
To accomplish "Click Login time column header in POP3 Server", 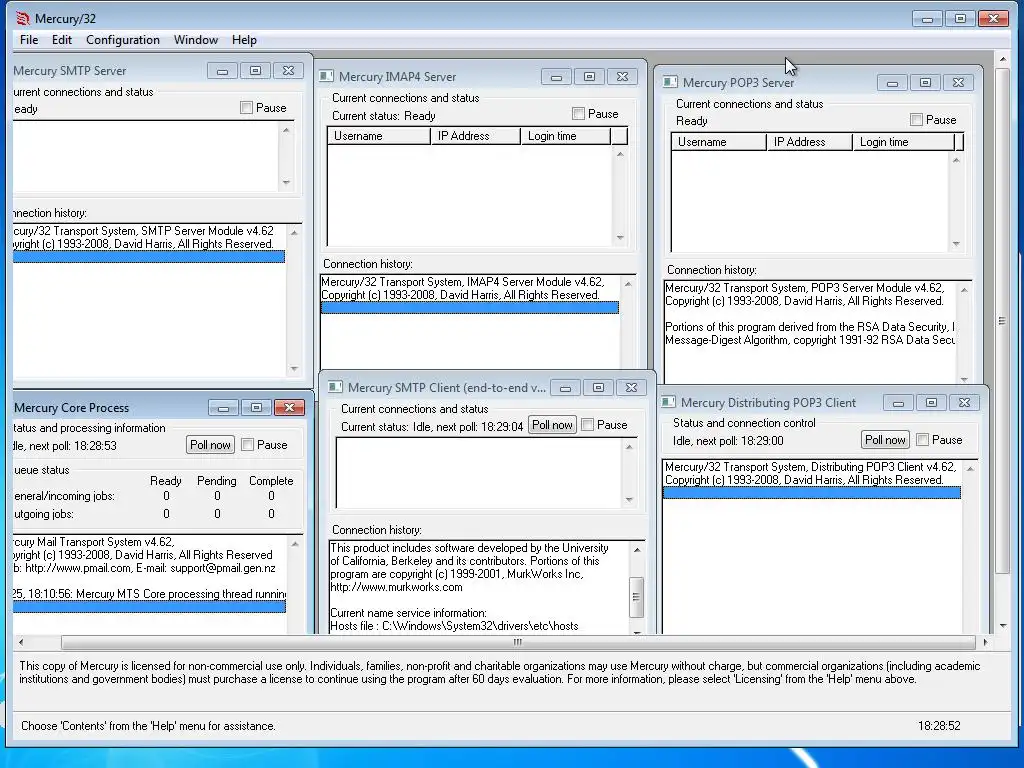I will click(x=904, y=142).
